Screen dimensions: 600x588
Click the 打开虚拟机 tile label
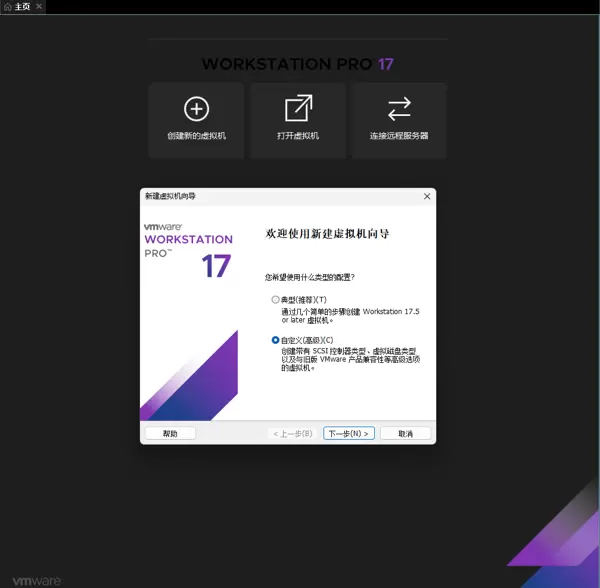(x=298, y=136)
